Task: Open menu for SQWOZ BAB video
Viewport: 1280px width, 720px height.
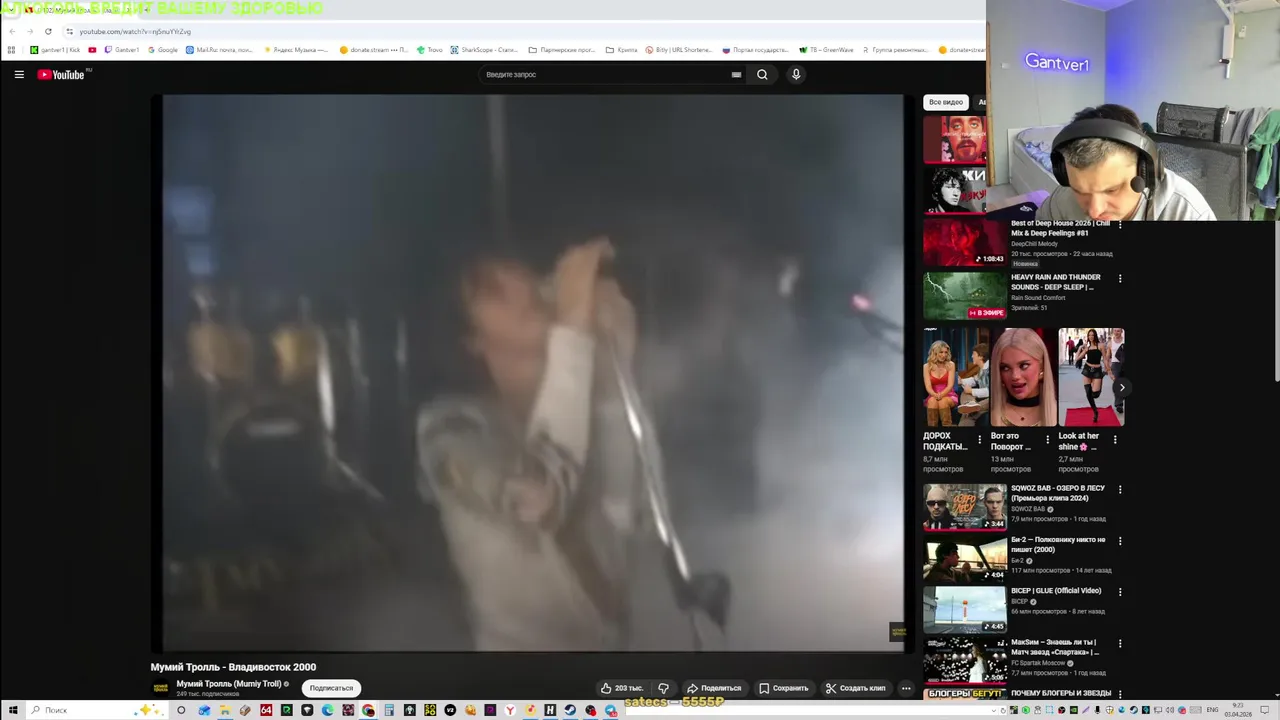Action: click(1120, 490)
